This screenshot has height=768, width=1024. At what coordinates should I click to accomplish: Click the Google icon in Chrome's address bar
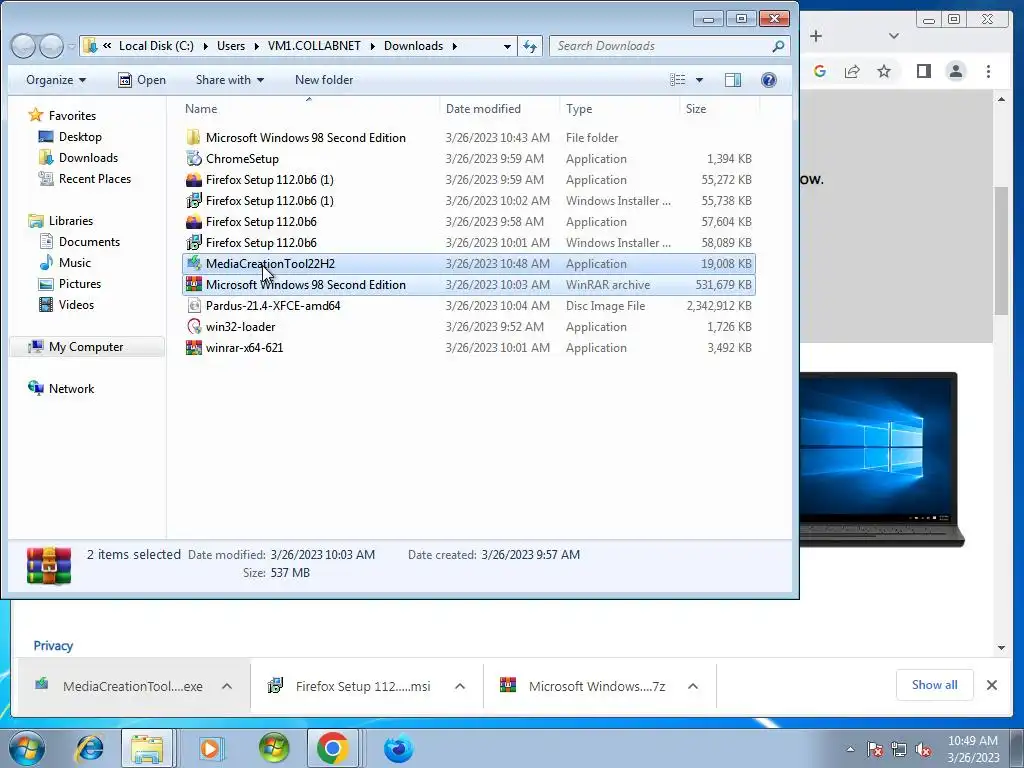click(820, 71)
